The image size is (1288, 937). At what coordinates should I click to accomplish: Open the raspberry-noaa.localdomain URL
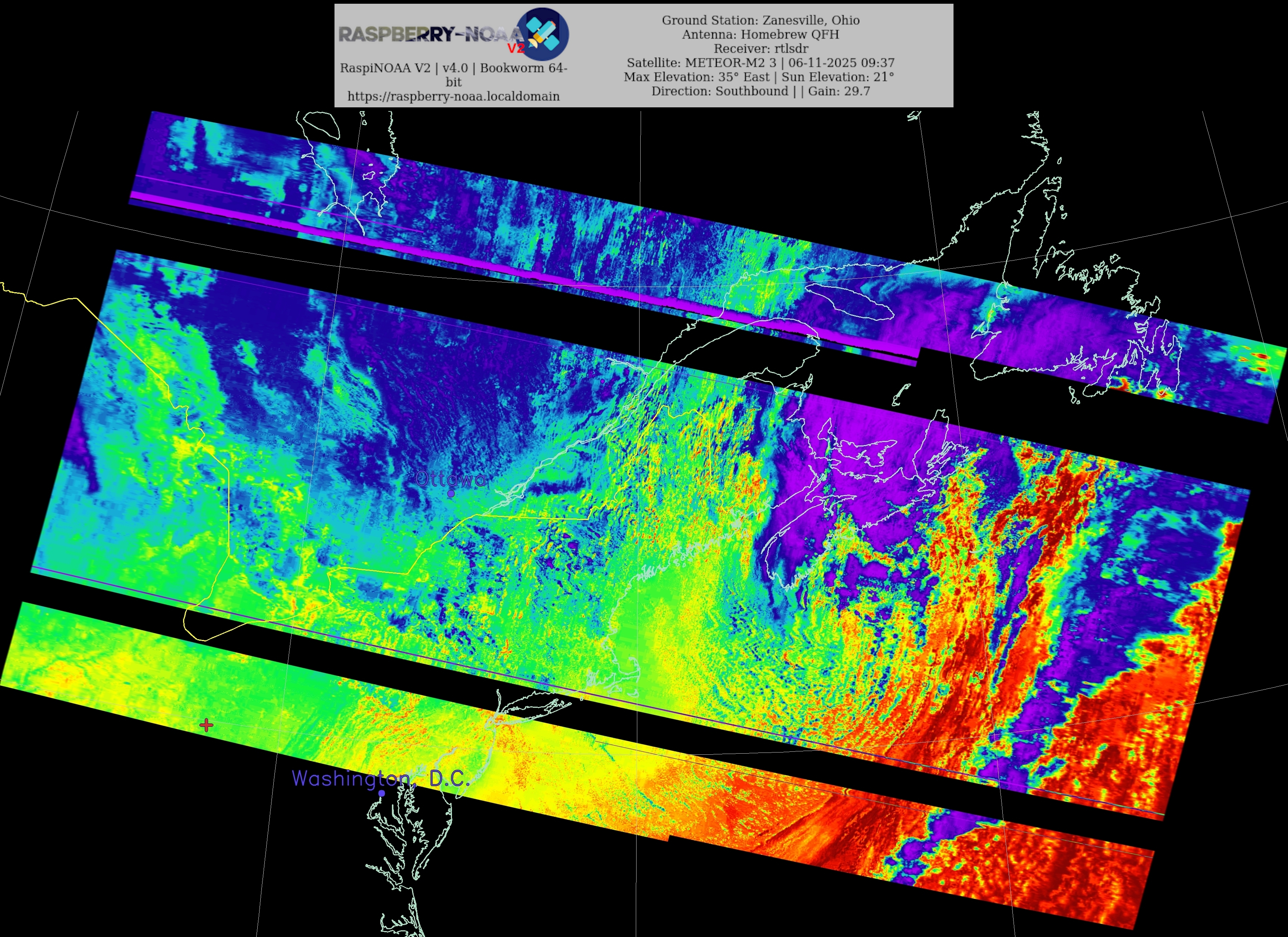[453, 96]
